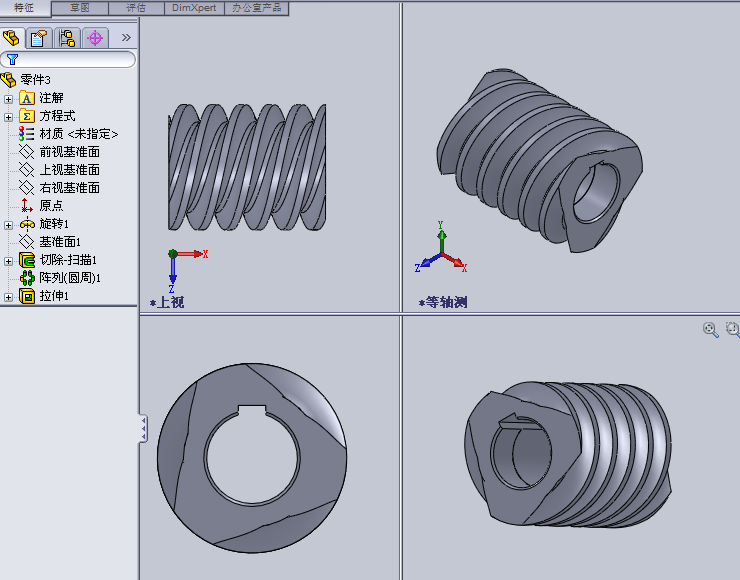Switch to the 办公室产品 tab

click(256, 8)
